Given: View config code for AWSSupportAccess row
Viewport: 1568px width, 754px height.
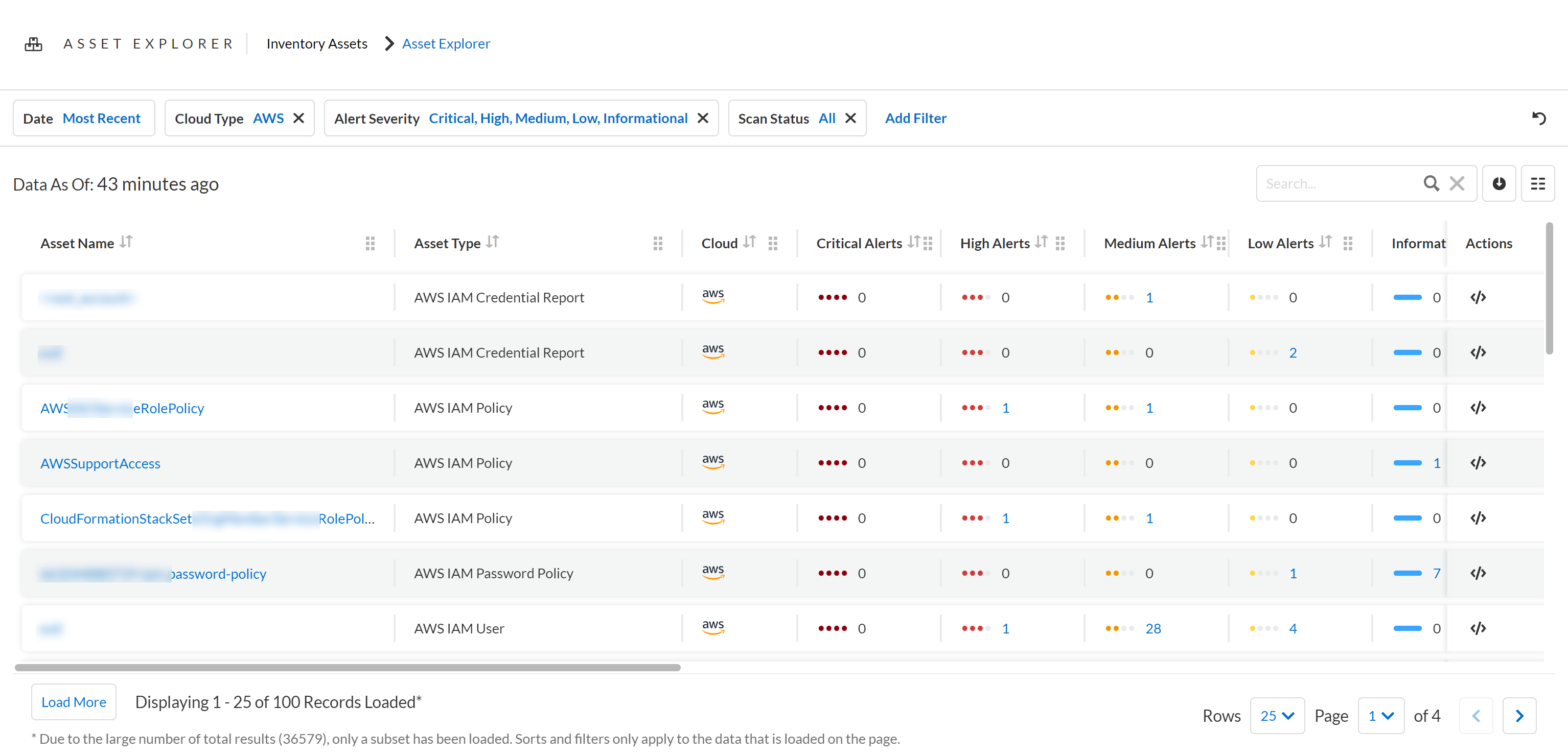Looking at the screenshot, I should 1478,463.
